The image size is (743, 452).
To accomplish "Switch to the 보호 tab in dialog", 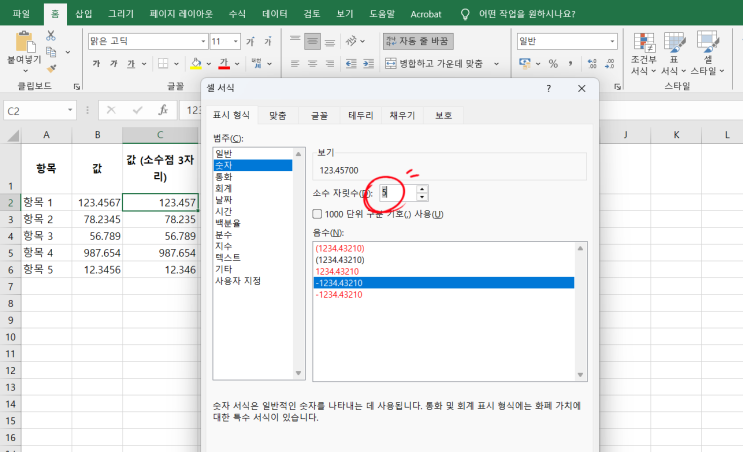I will pos(444,115).
